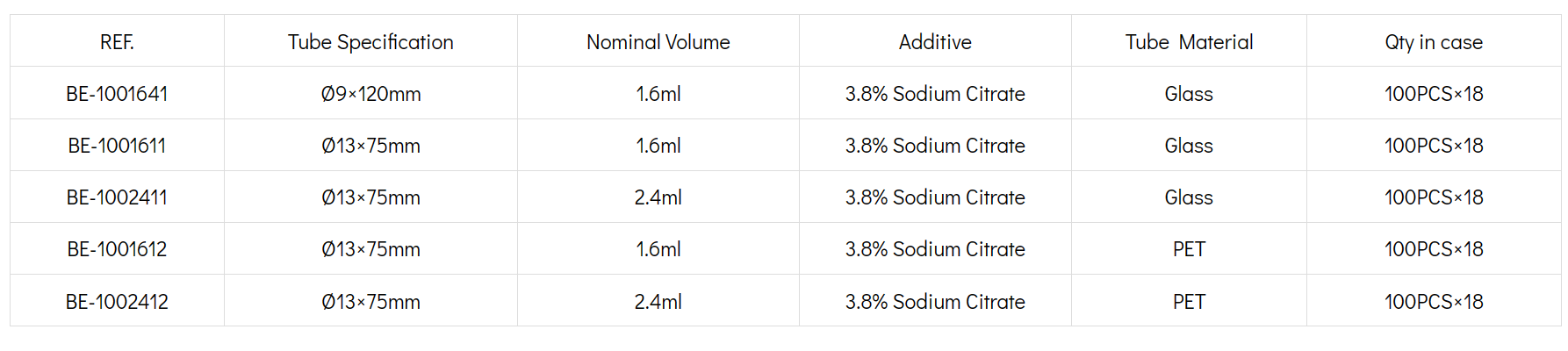Click reference code BE-1001611
The width and height of the screenshot is (1568, 351).
point(117,146)
